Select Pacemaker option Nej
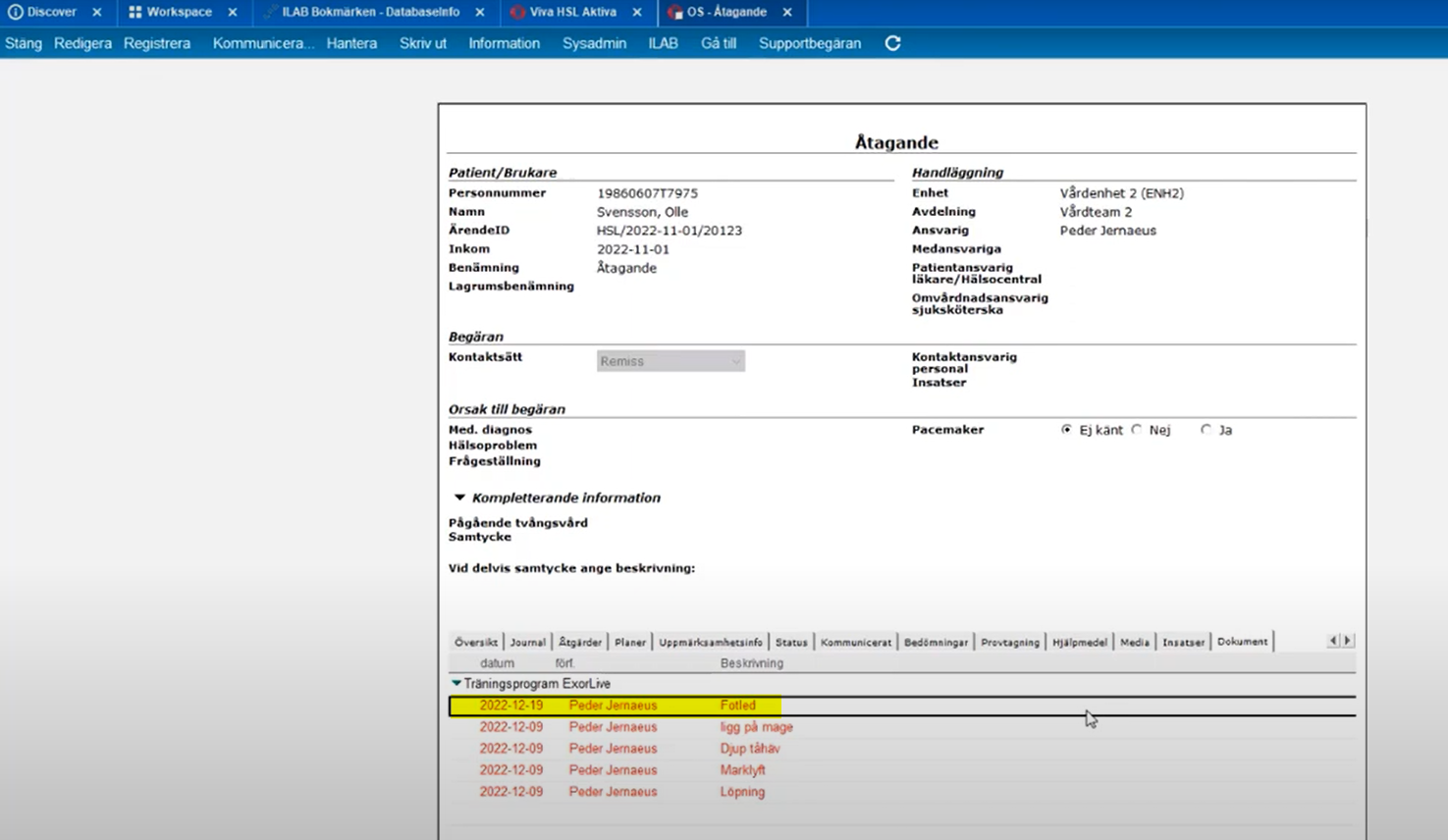This screenshot has height=840, width=1448. pos(1137,430)
